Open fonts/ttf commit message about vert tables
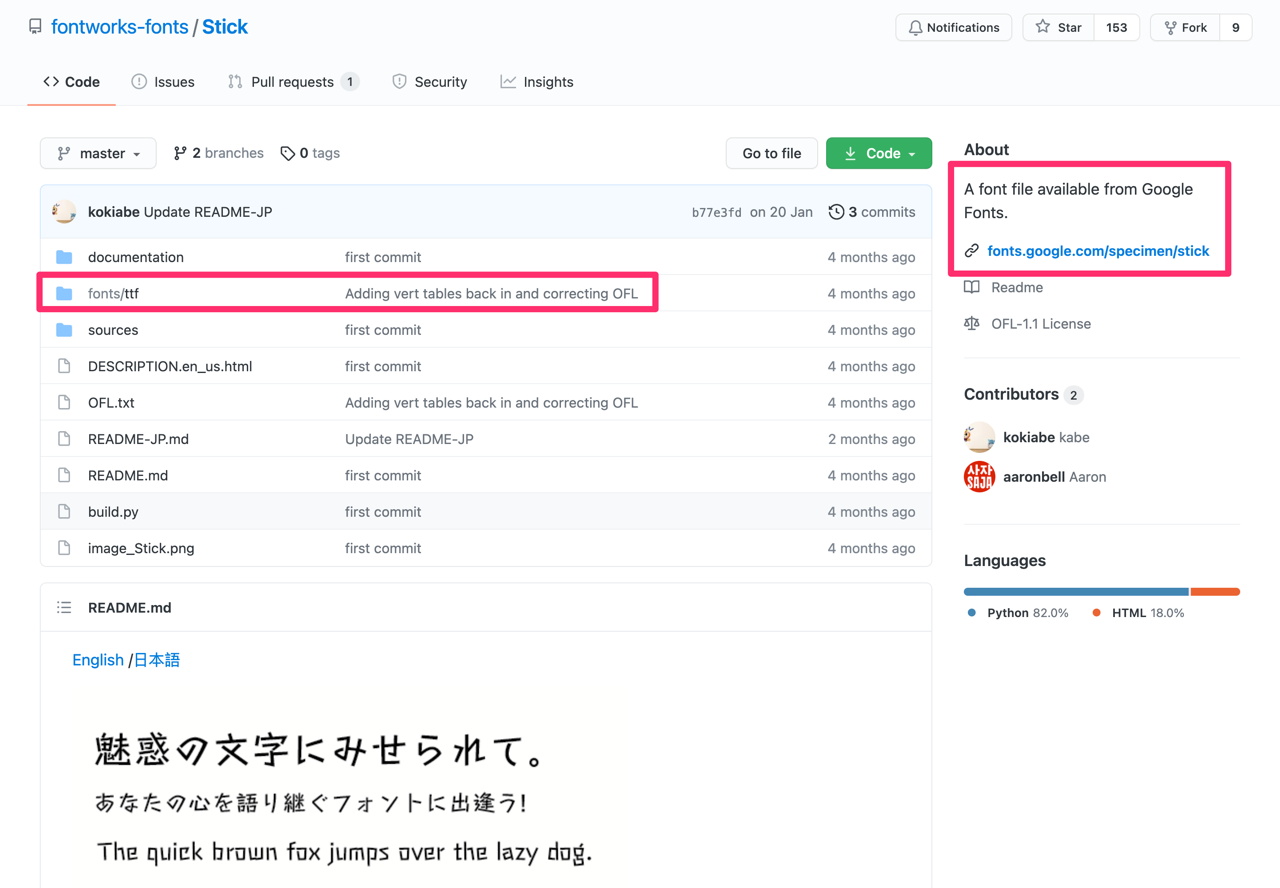Screen dimensions: 1280x888 pos(491,293)
